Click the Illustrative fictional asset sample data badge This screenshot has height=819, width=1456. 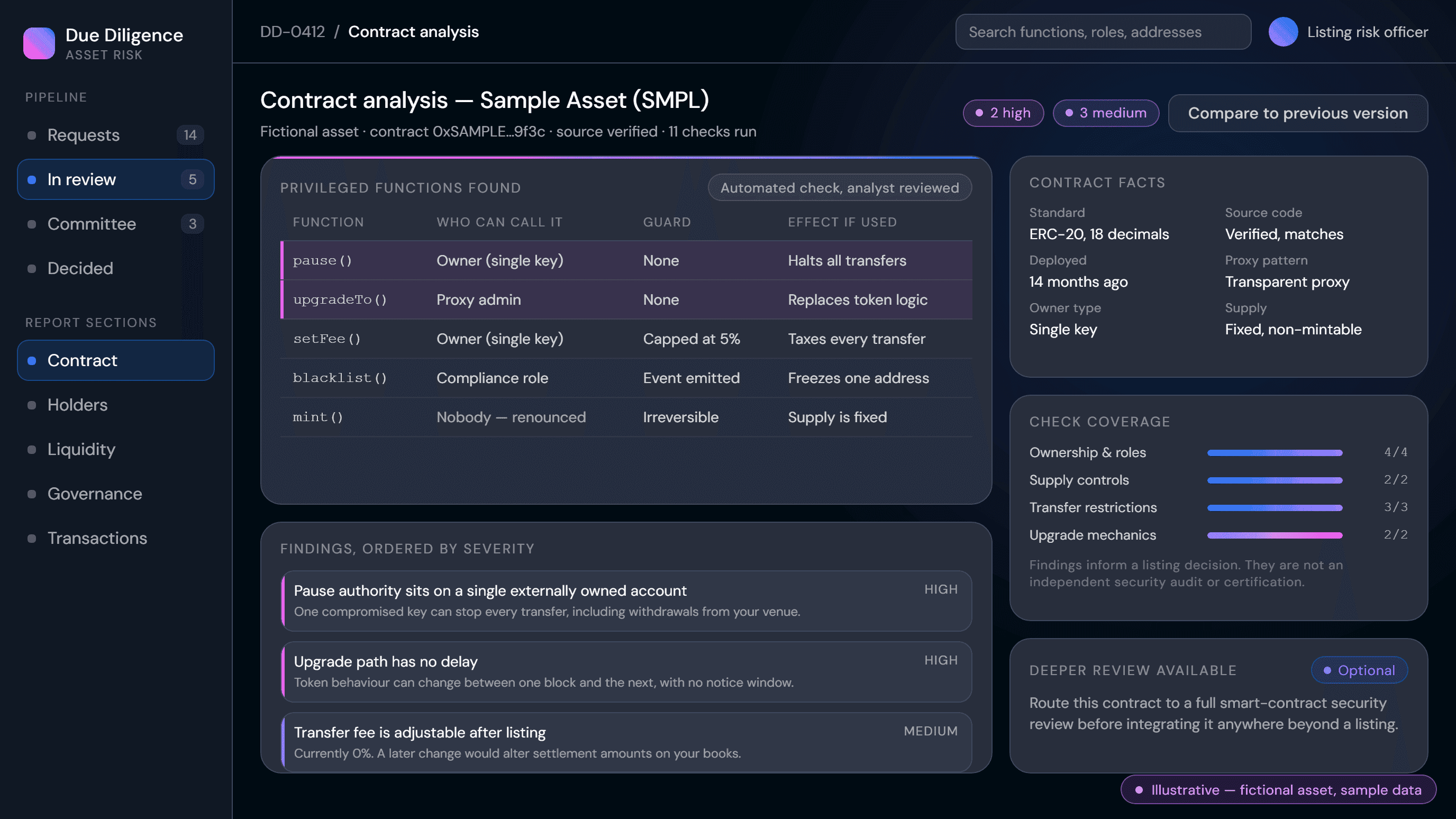pyautogui.click(x=1278, y=789)
